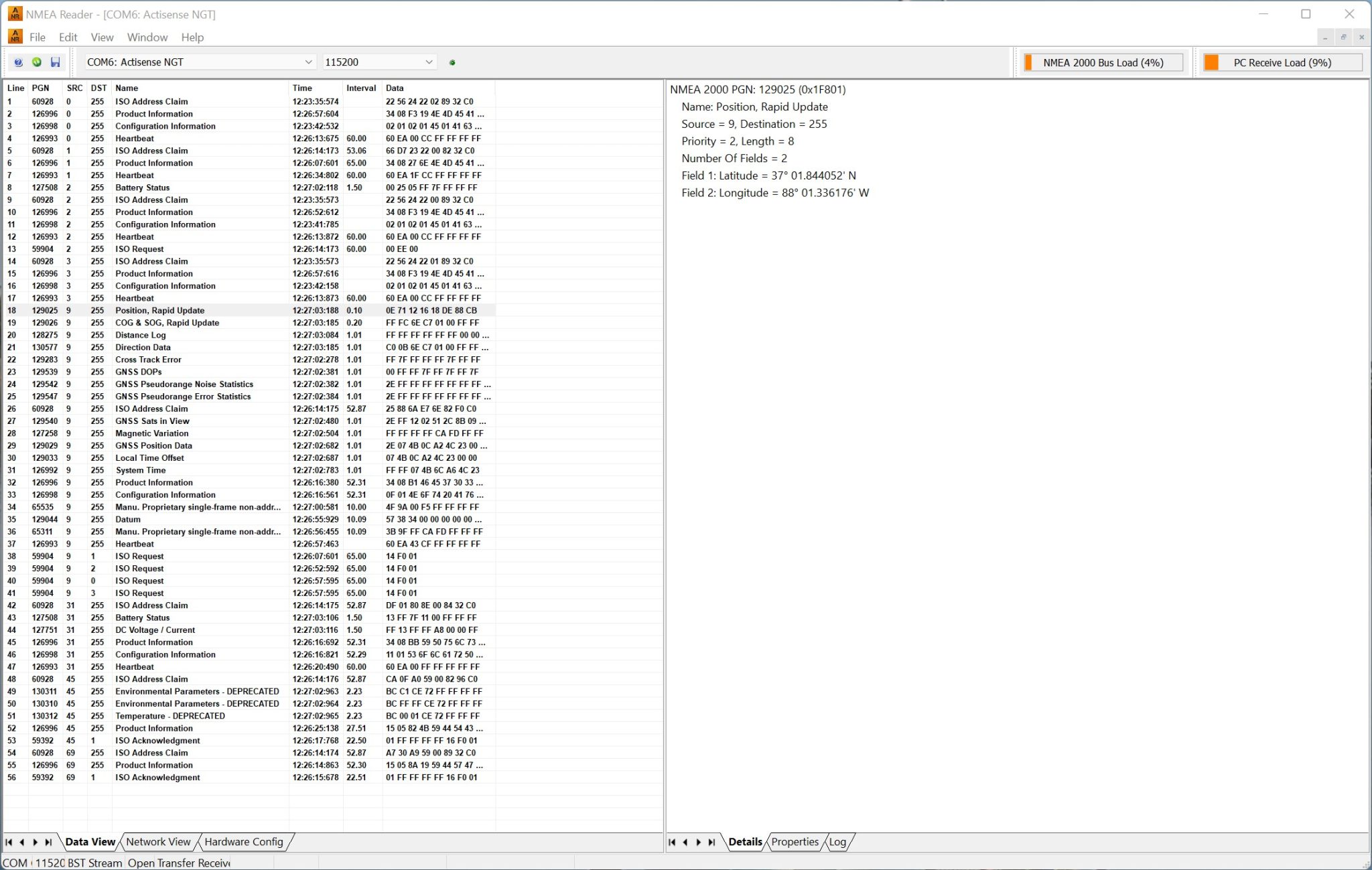Click the PC Receive Load indicator
Viewport: 1372px width, 870px height.
click(1282, 62)
